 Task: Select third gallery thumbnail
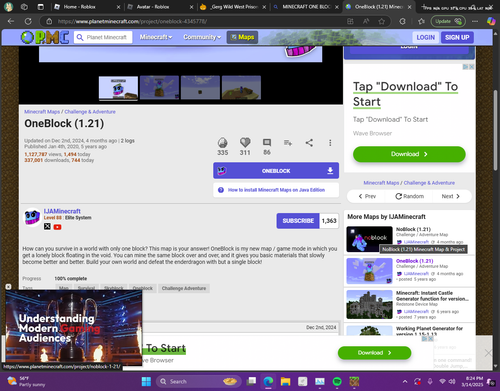click(200, 87)
